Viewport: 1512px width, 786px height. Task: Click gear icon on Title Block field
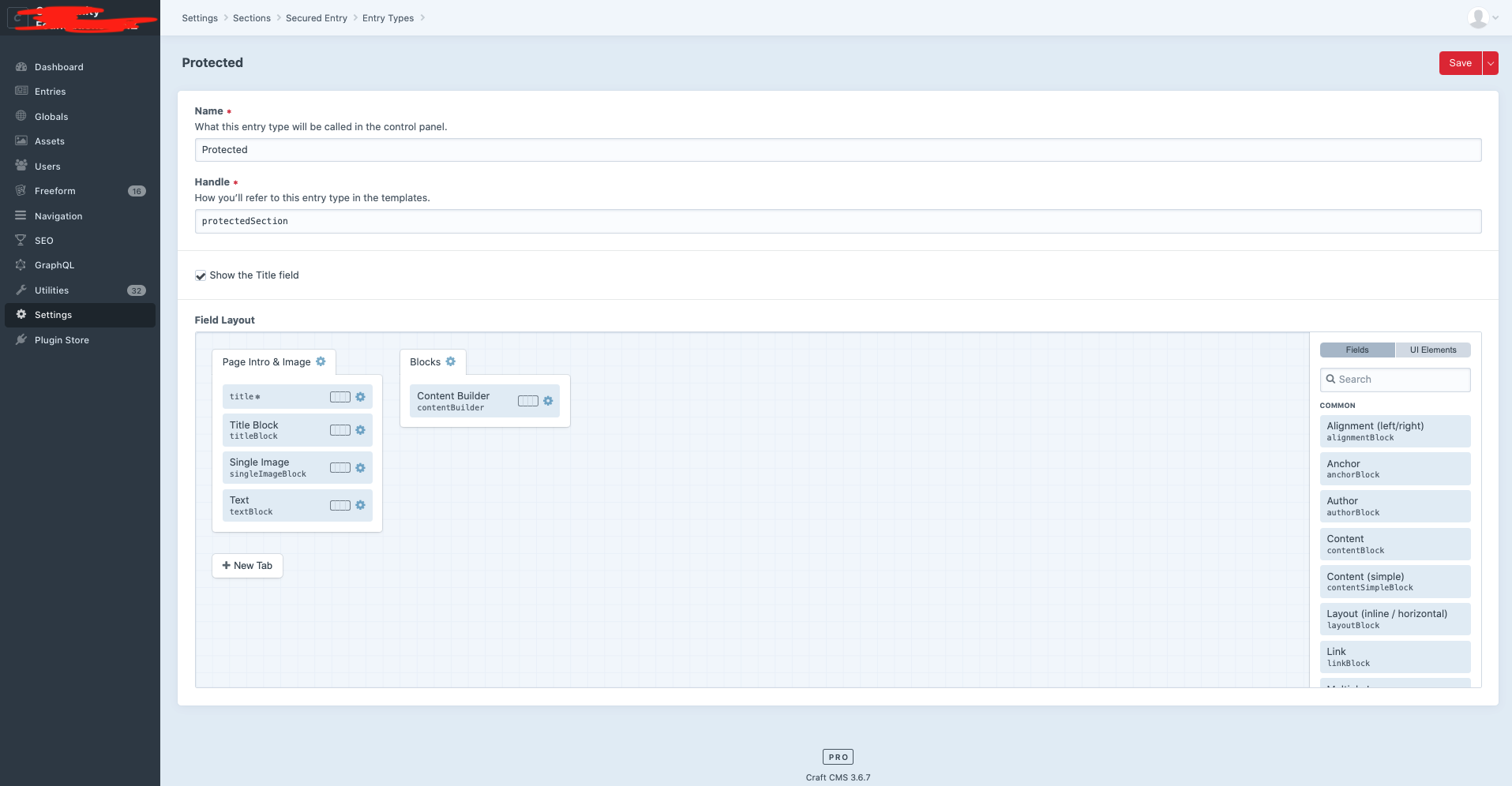coord(360,430)
